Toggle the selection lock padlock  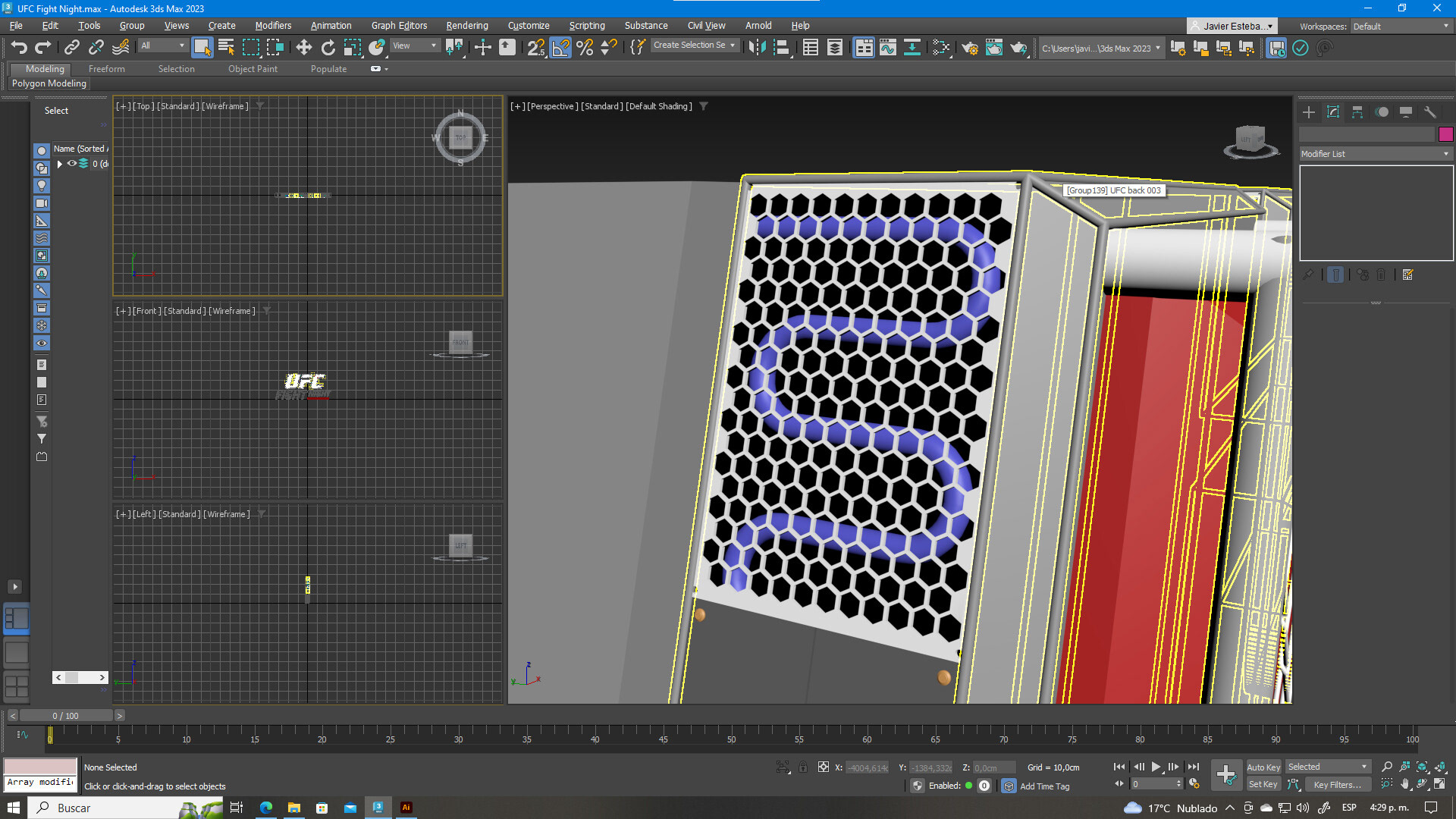(x=802, y=767)
